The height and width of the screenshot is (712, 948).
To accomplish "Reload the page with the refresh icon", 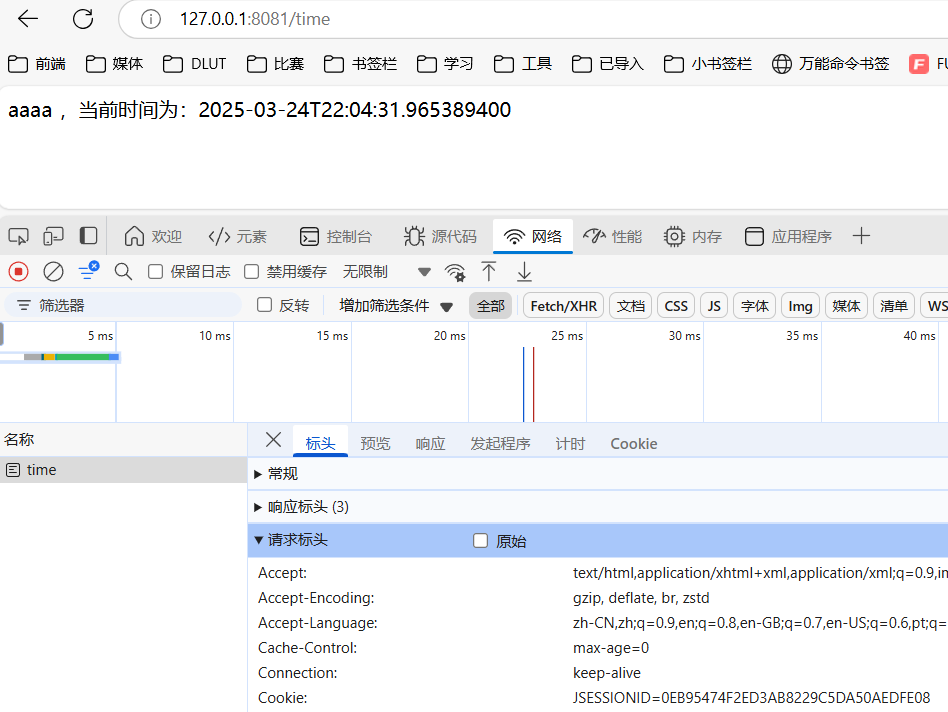I will point(83,19).
